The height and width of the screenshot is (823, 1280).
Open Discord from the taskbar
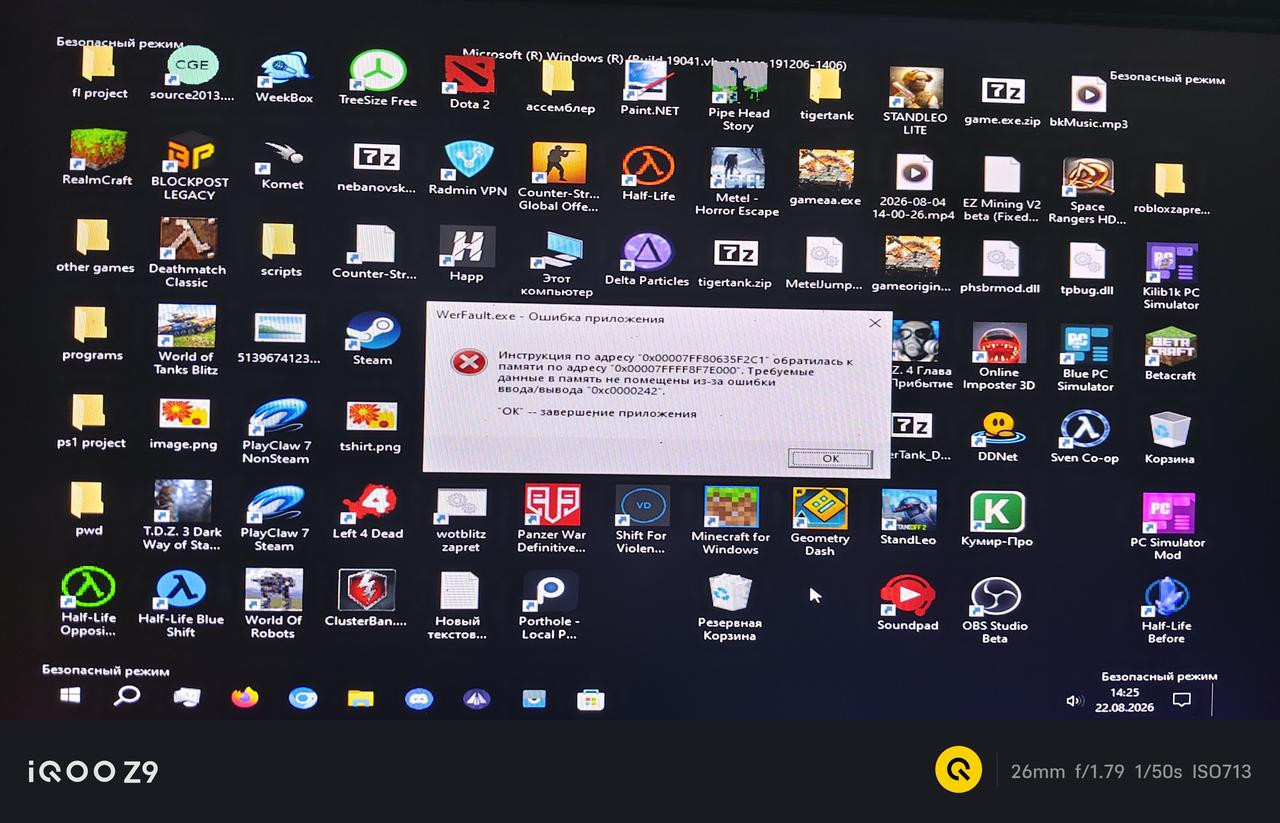coord(419,699)
